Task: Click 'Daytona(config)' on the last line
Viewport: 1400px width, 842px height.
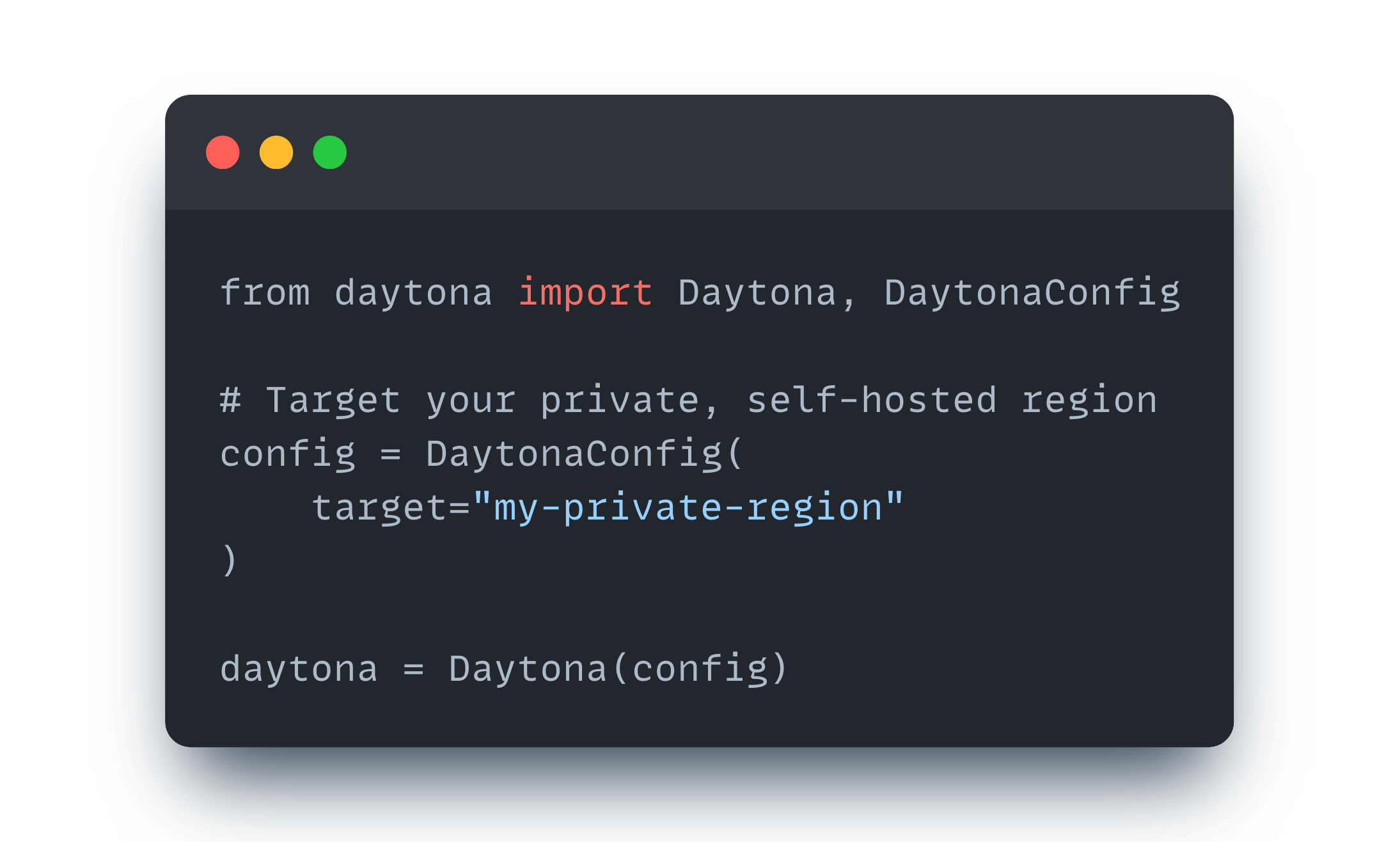Action: pos(618,669)
